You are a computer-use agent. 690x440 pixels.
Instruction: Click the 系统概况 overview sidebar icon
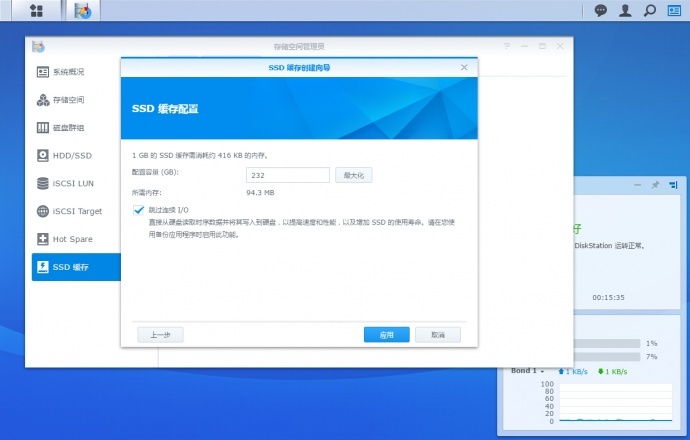[x=43, y=72]
